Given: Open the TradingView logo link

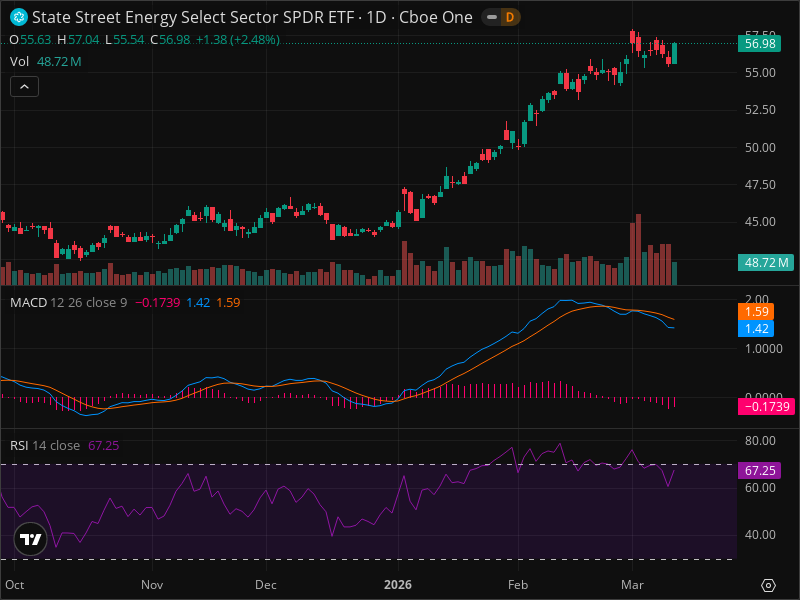Looking at the screenshot, I should pyautogui.click(x=31, y=539).
